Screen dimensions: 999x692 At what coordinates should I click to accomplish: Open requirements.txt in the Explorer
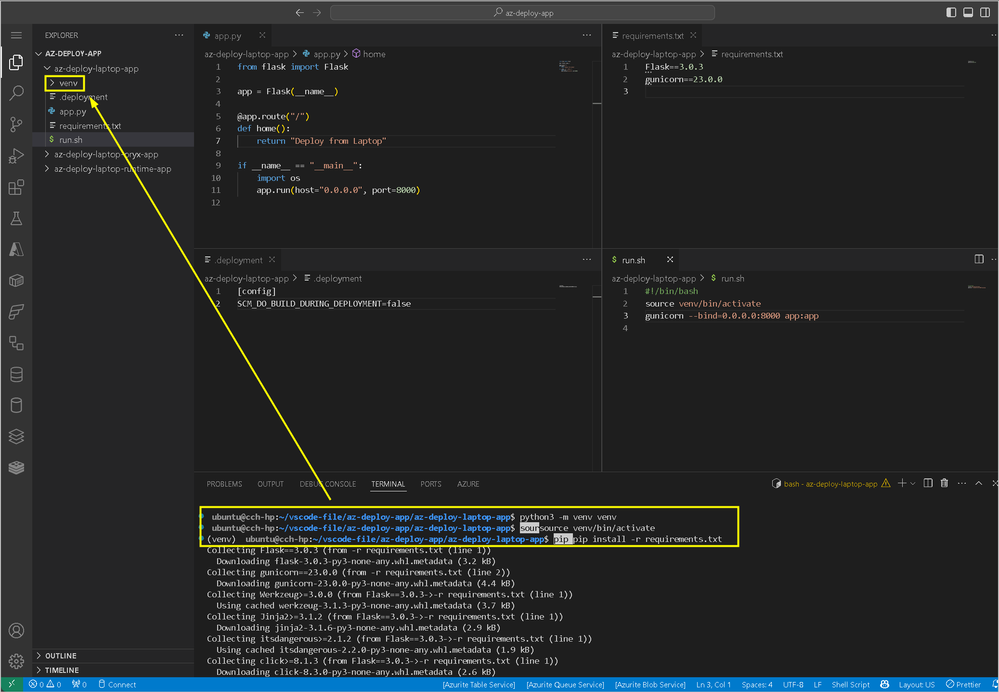(89, 126)
